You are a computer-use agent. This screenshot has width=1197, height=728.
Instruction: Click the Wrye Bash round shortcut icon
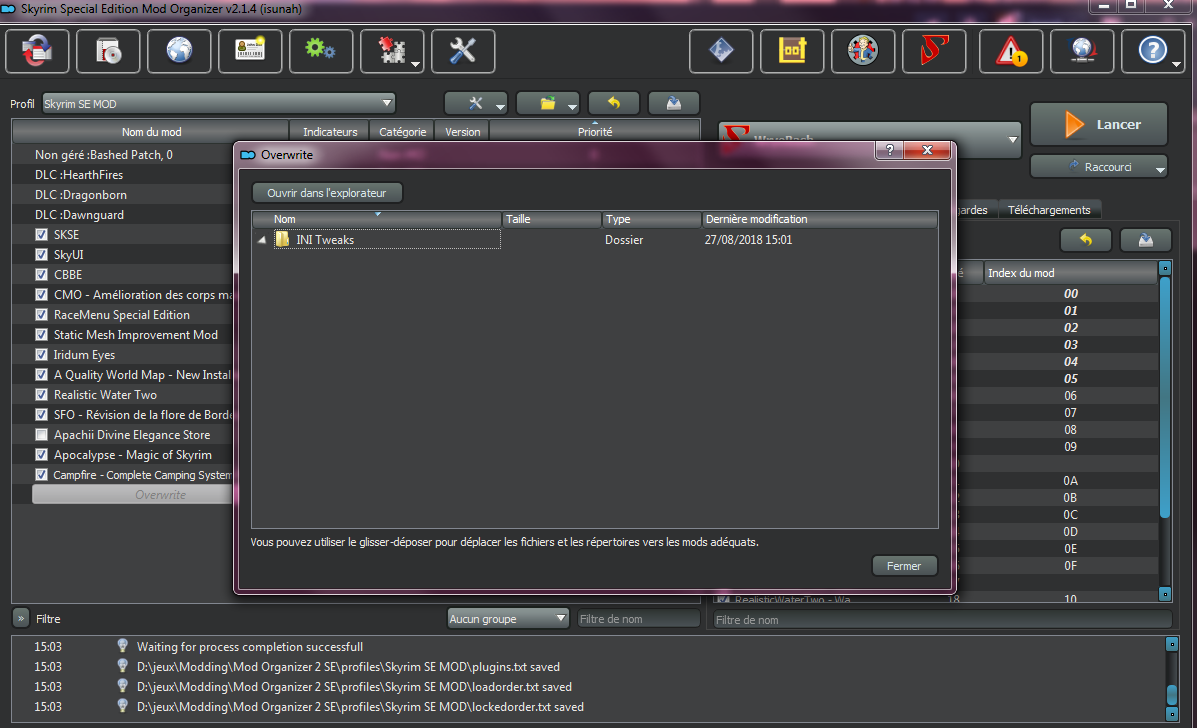(x=863, y=51)
